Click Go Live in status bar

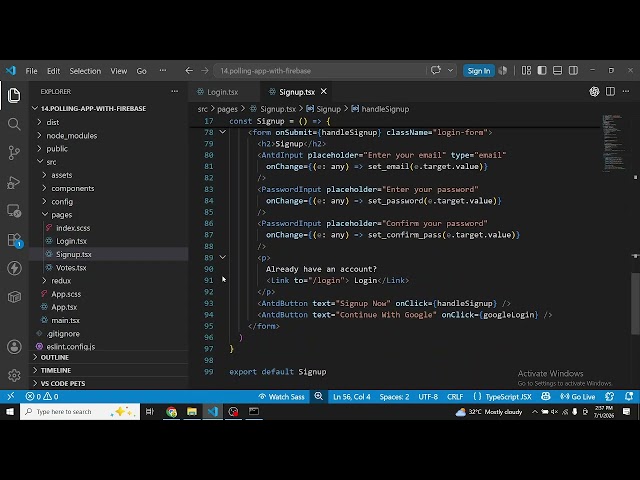coord(578,396)
